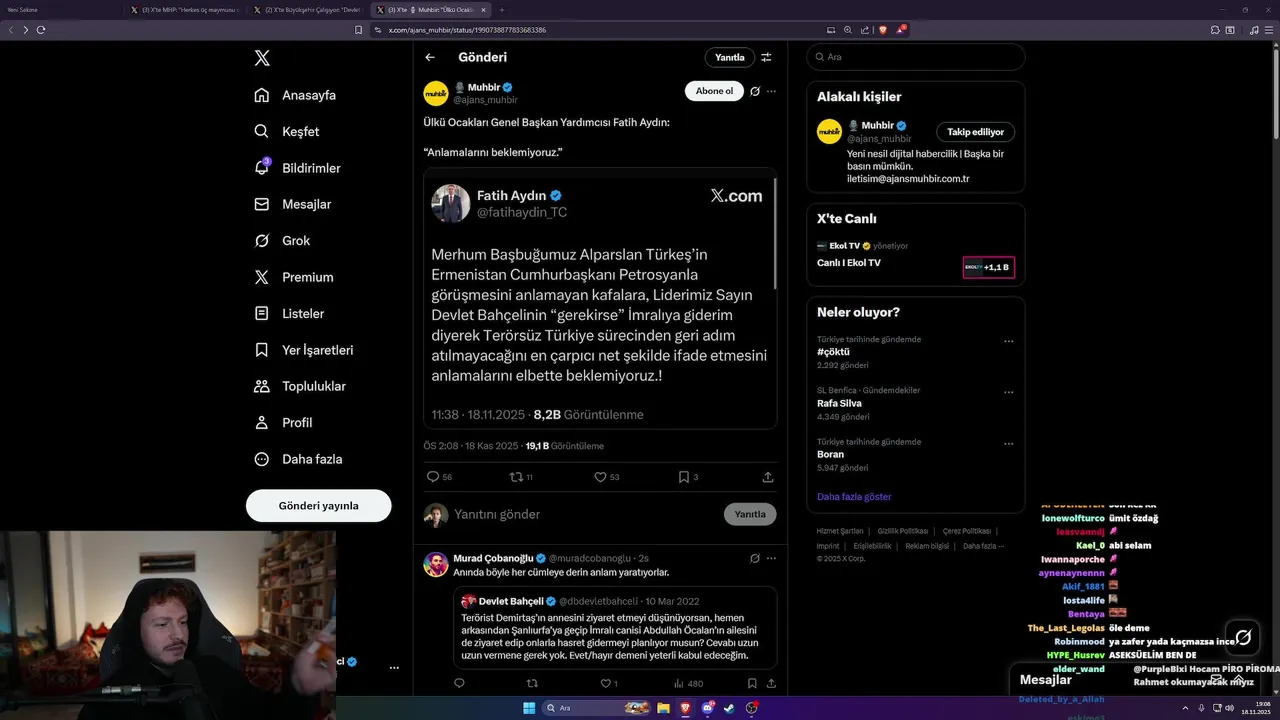Click the repost icon with 11 reposts
Image resolution: width=1280 pixels, height=720 pixels.
pos(516,477)
